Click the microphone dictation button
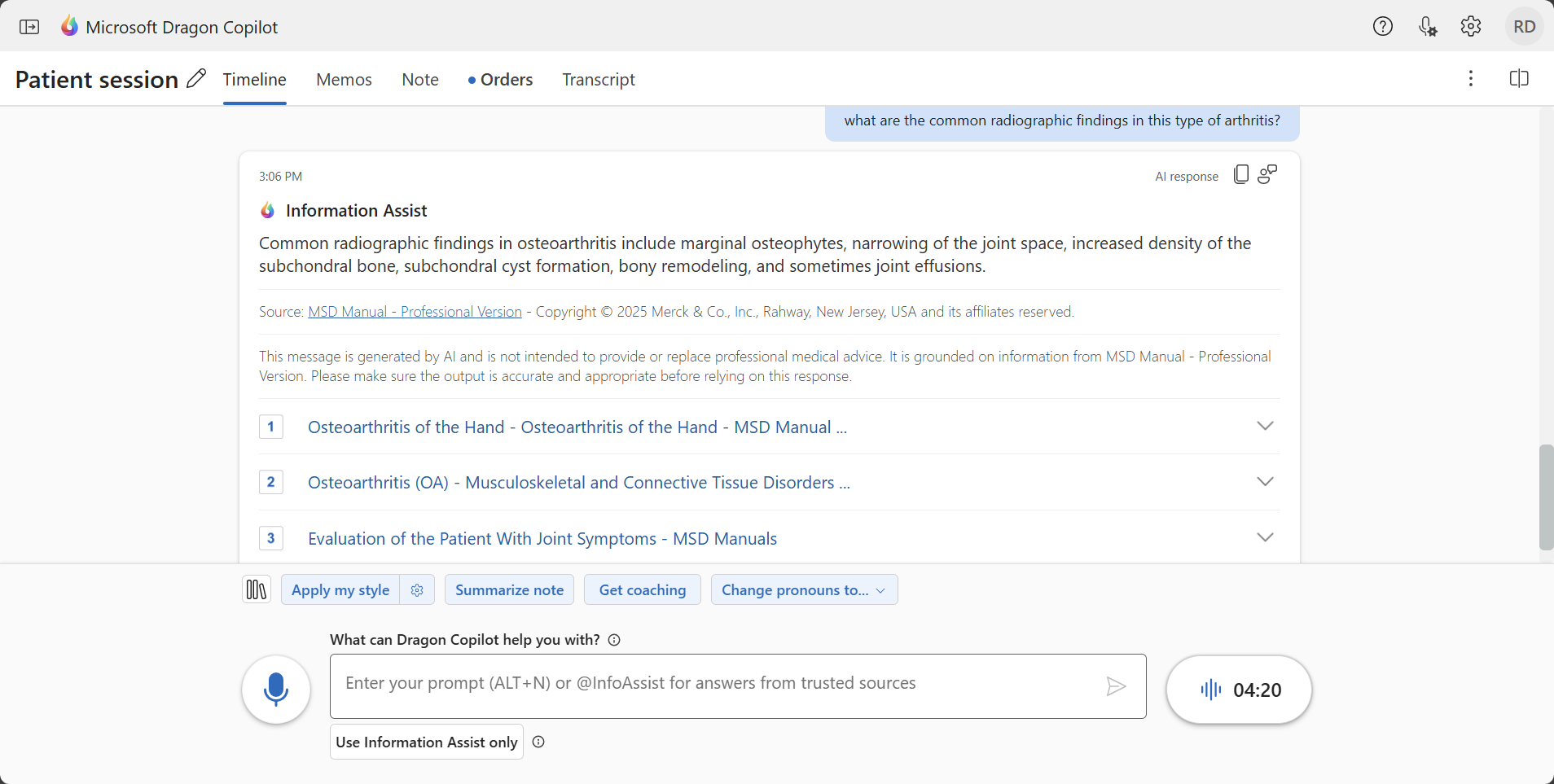The image size is (1554, 784). 276,689
